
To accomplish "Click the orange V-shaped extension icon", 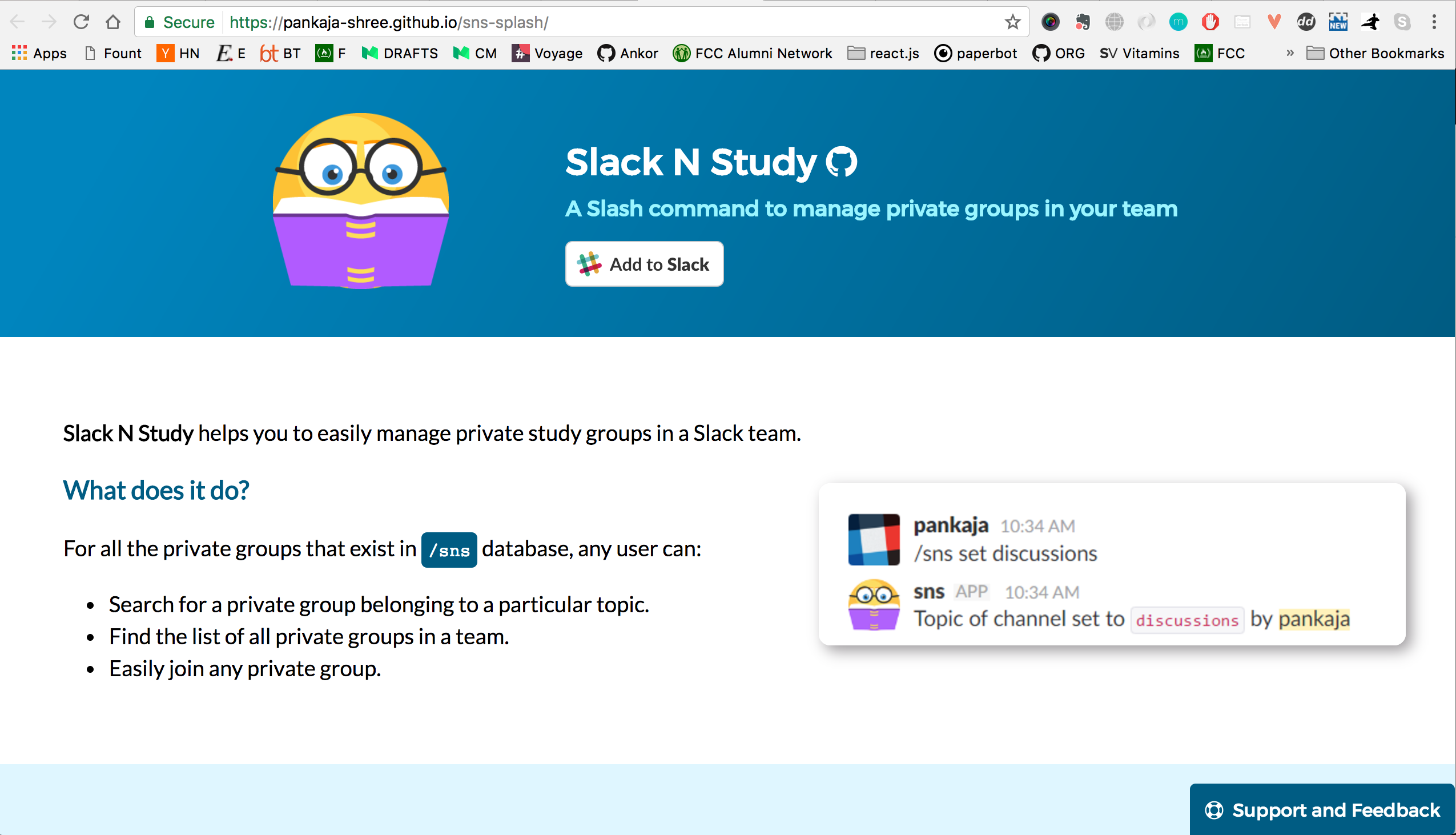I will pos(1274,22).
